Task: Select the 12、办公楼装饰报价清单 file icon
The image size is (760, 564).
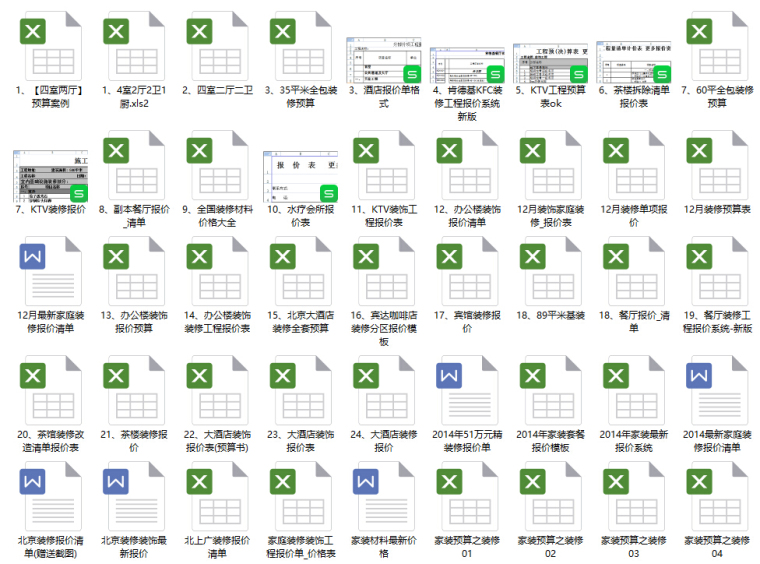Action: pyautogui.click(x=467, y=165)
